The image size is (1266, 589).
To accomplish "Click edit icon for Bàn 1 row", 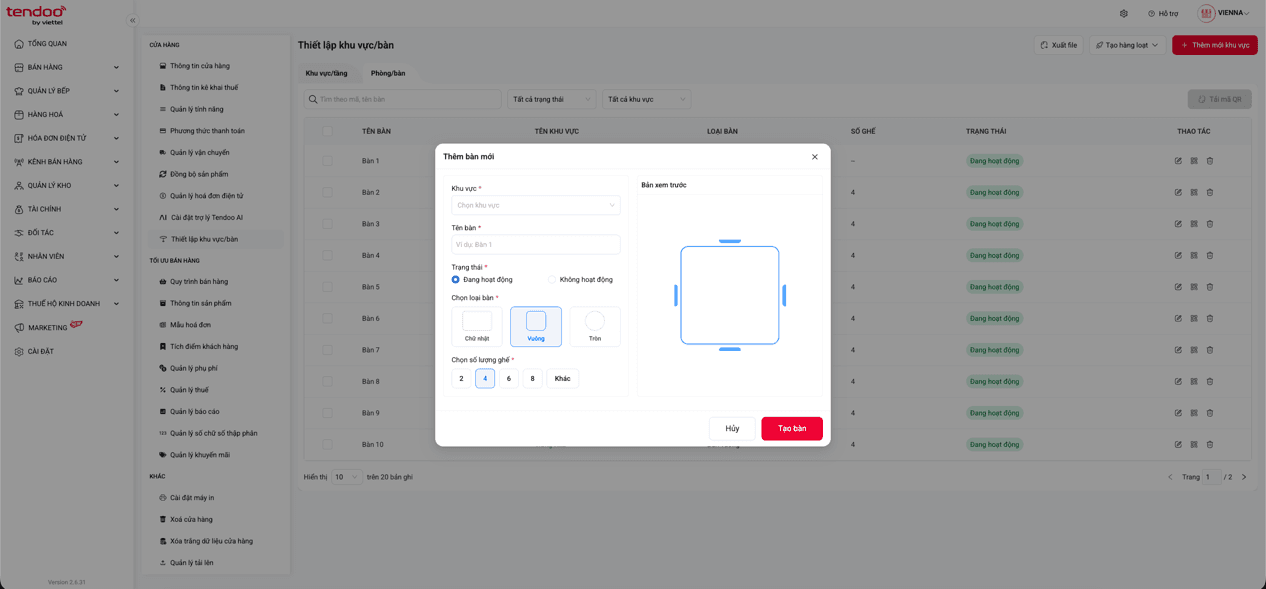I will [1178, 161].
